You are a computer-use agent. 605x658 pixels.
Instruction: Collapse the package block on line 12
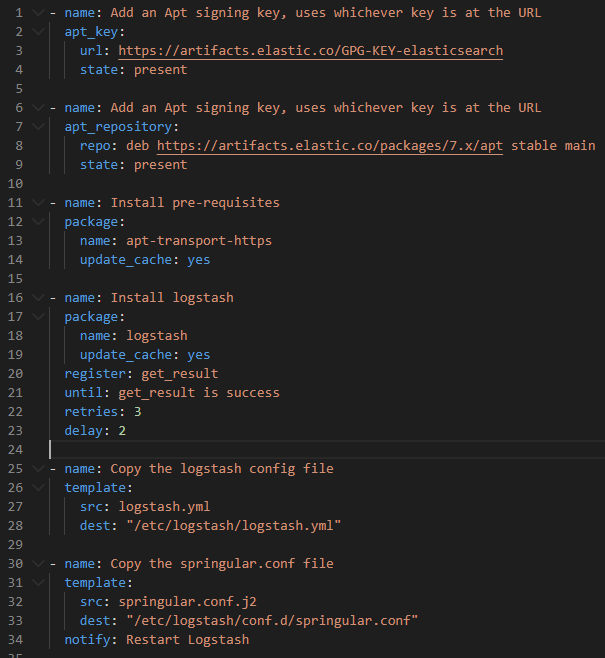[x=38, y=222]
